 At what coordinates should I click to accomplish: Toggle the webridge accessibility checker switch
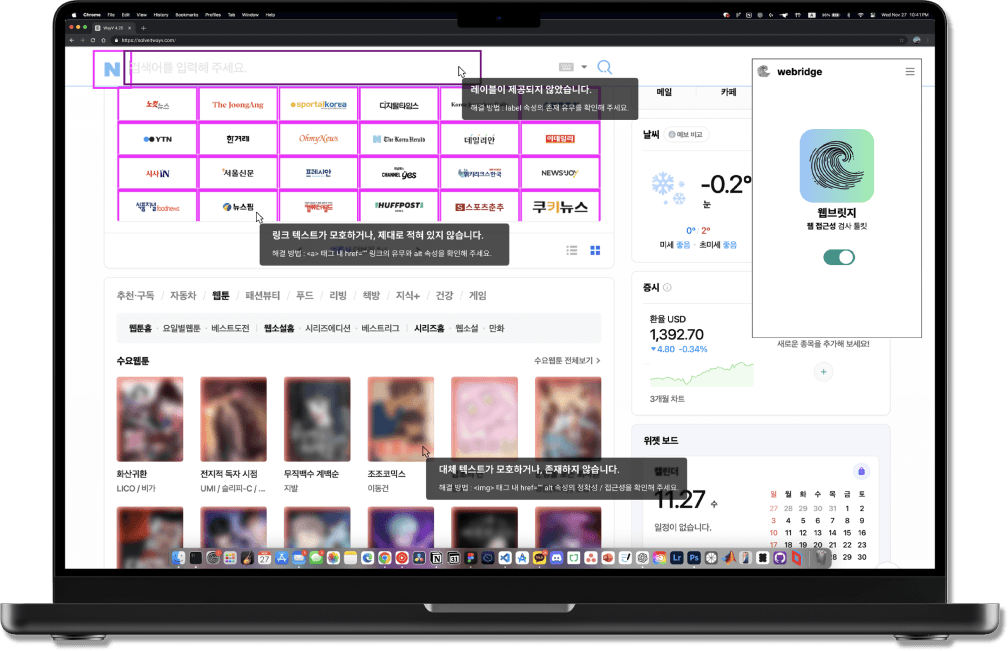coord(838,257)
